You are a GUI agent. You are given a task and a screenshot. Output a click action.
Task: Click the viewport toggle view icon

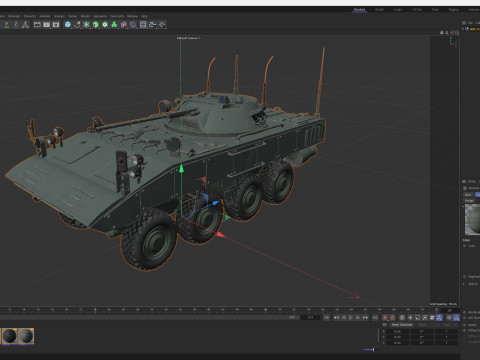(457, 32)
